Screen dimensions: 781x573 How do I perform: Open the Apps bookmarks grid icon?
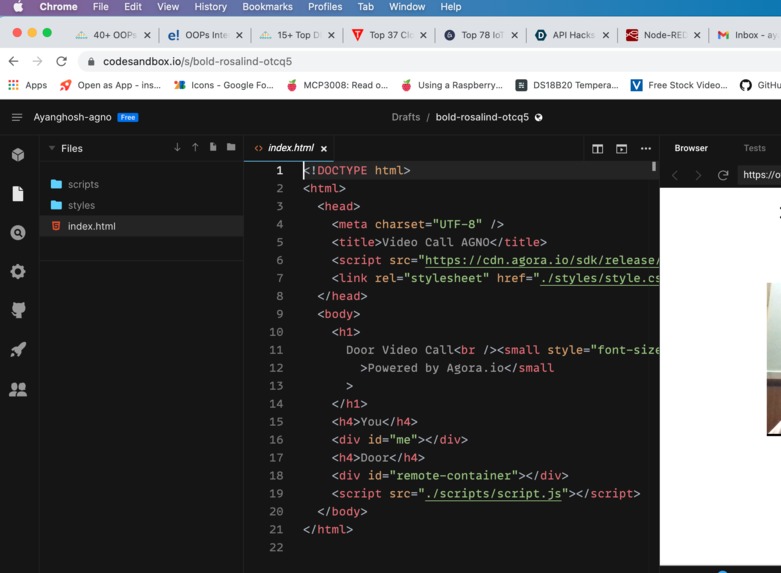(x=13, y=85)
